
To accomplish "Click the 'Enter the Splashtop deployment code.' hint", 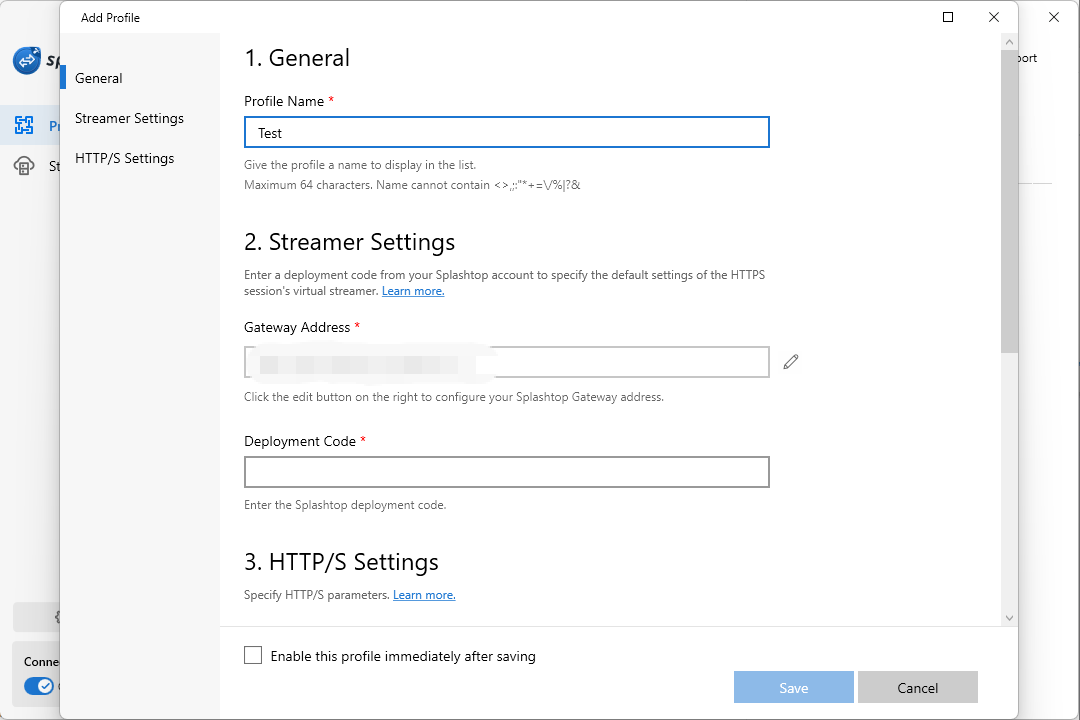I will point(345,505).
